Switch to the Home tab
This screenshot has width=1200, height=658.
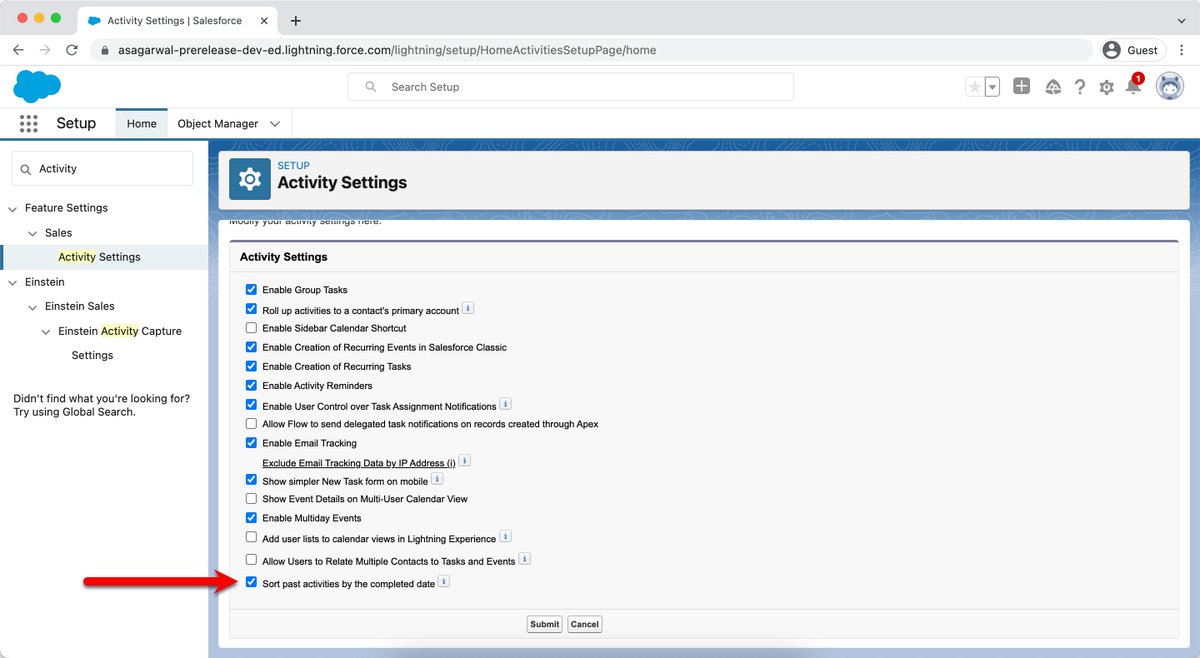point(141,124)
